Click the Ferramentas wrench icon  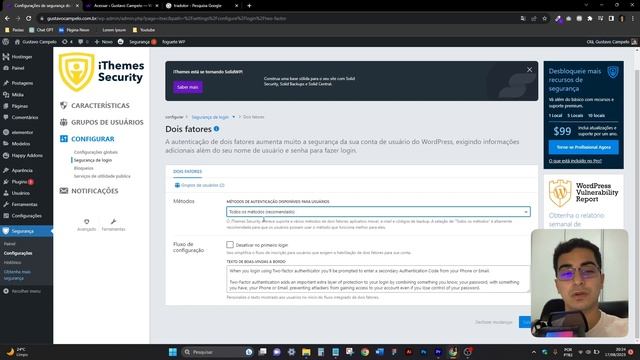coord(113,222)
